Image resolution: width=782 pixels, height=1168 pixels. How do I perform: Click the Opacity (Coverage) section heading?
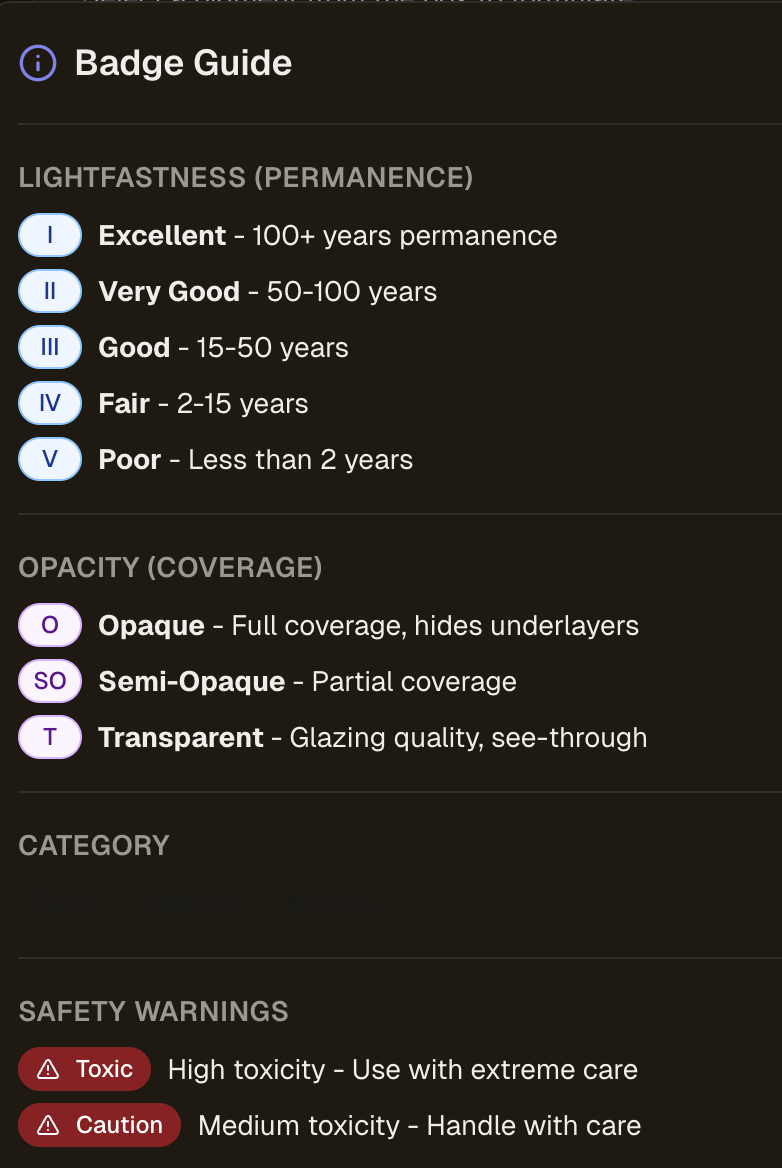[x=170, y=568]
